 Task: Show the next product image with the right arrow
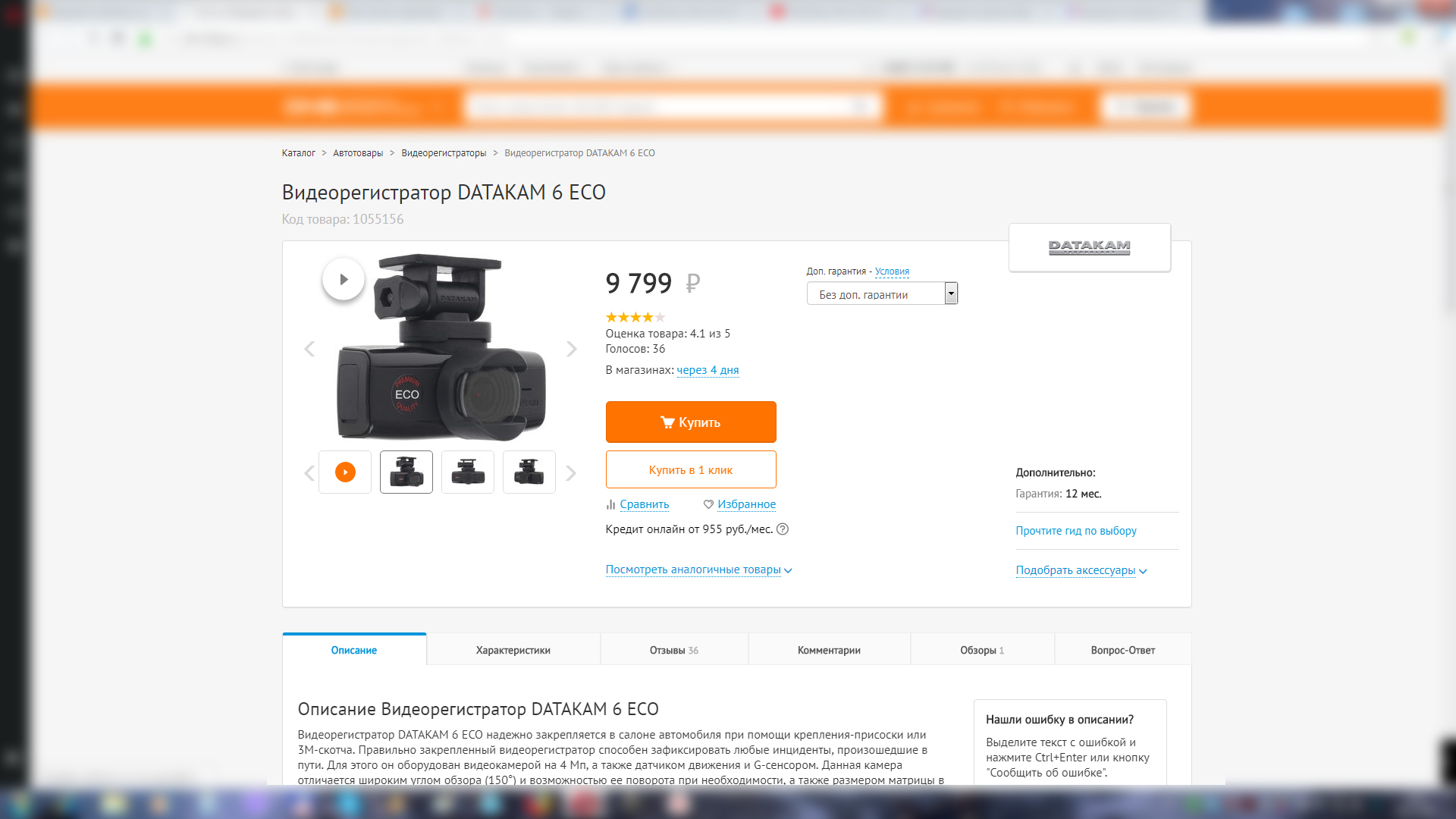click(572, 349)
